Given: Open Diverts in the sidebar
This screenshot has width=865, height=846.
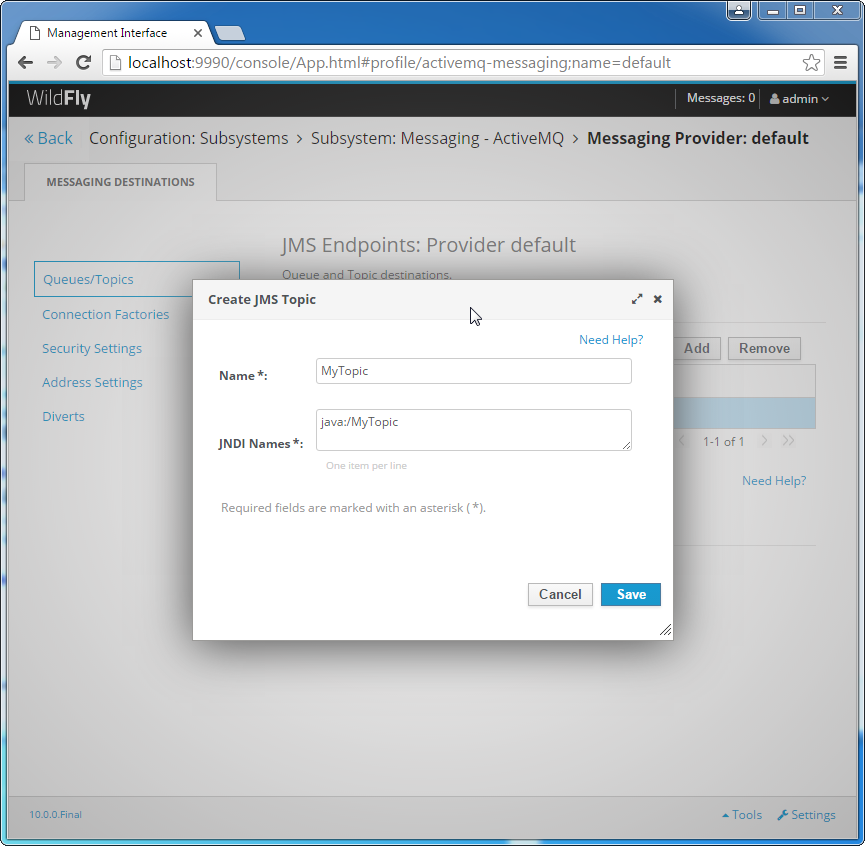Looking at the screenshot, I should pyautogui.click(x=63, y=416).
